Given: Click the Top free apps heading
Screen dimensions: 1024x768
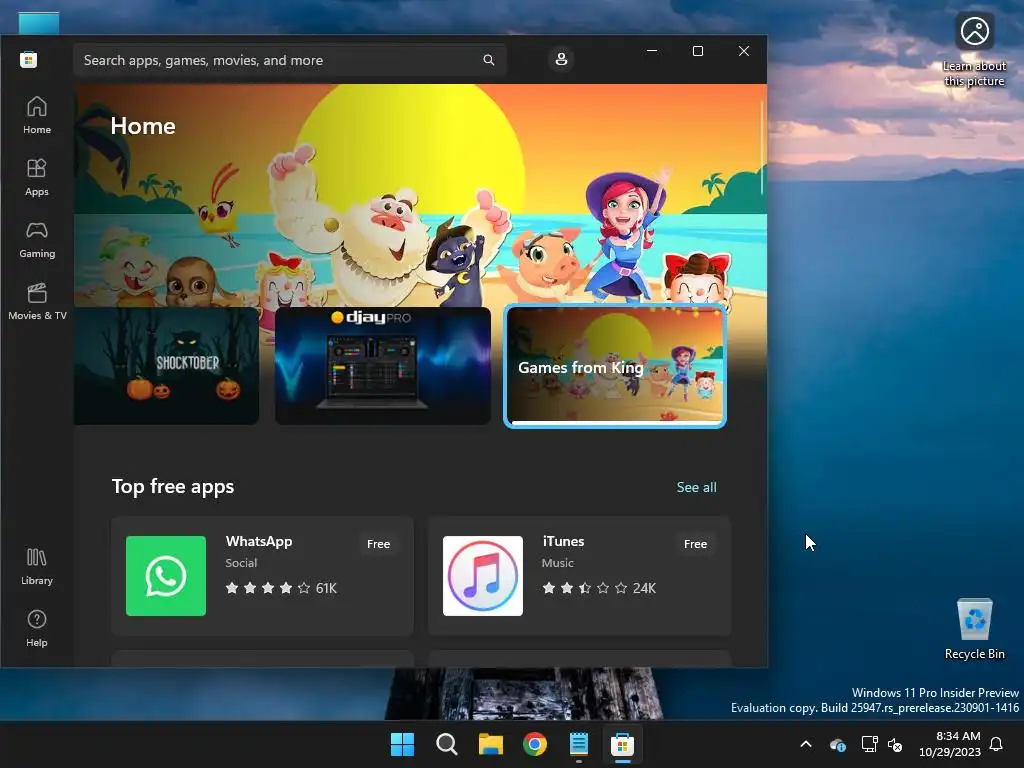Looking at the screenshot, I should pyautogui.click(x=172, y=487).
